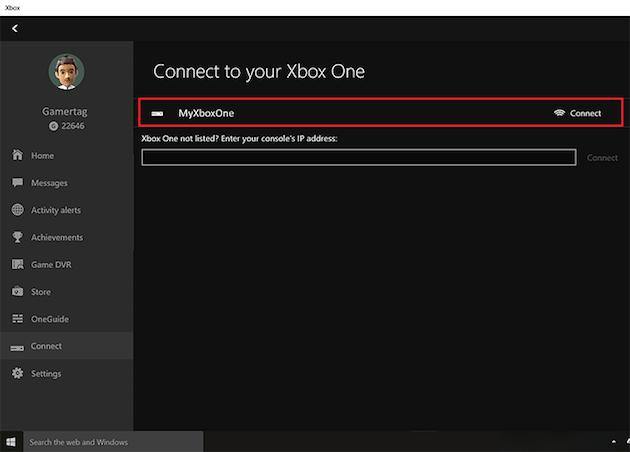
Task: Open the Game DVR icon
Action: pos(17,265)
